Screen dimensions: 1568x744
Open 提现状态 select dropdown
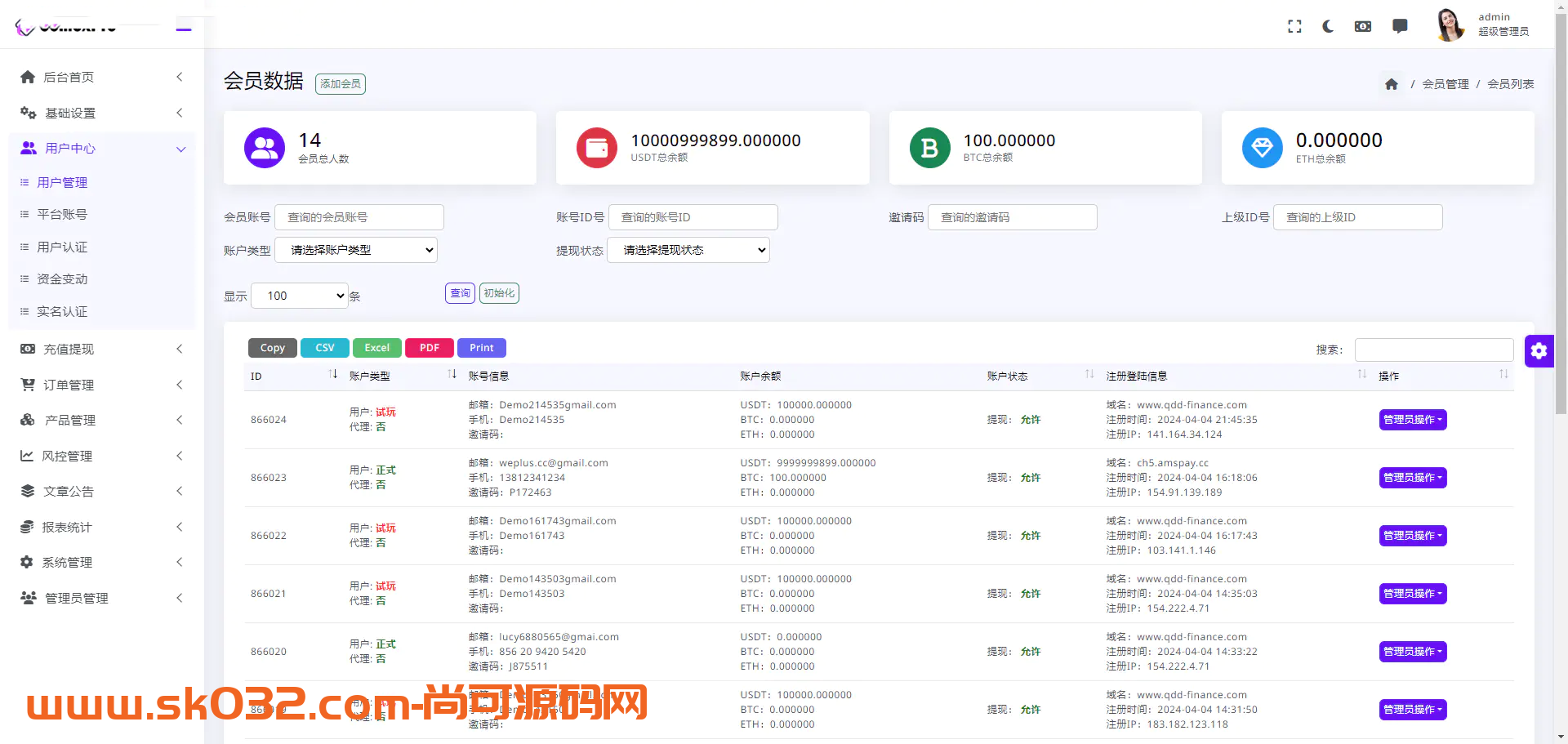point(688,250)
